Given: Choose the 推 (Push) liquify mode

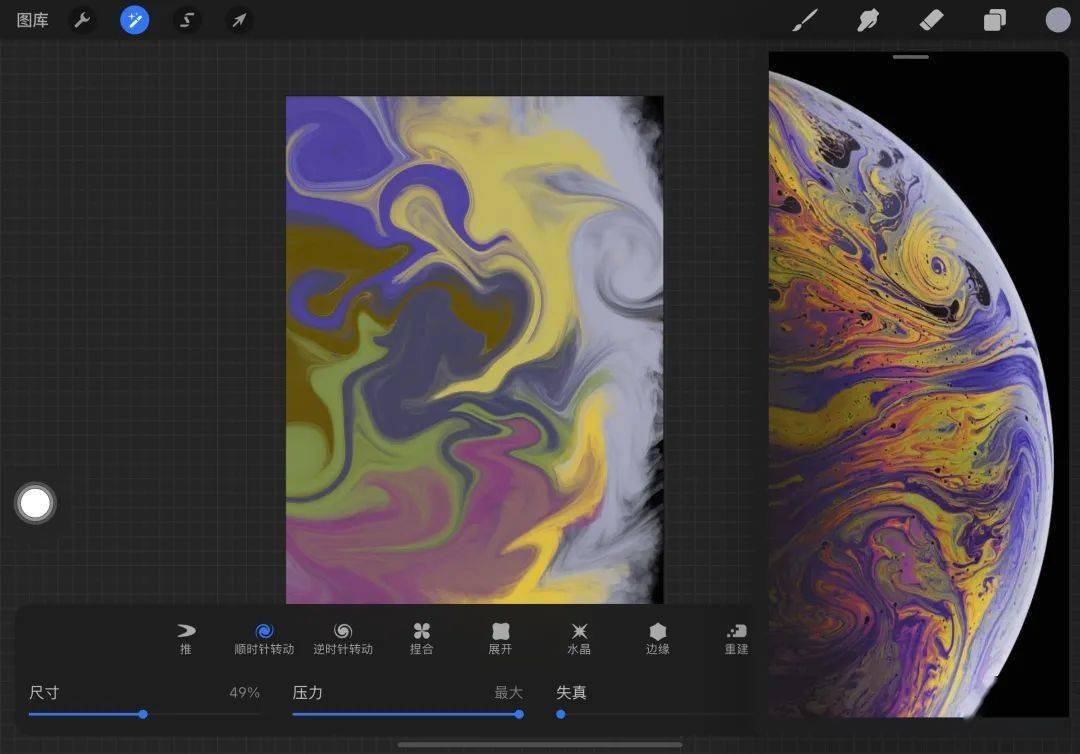Looking at the screenshot, I should 186,639.
